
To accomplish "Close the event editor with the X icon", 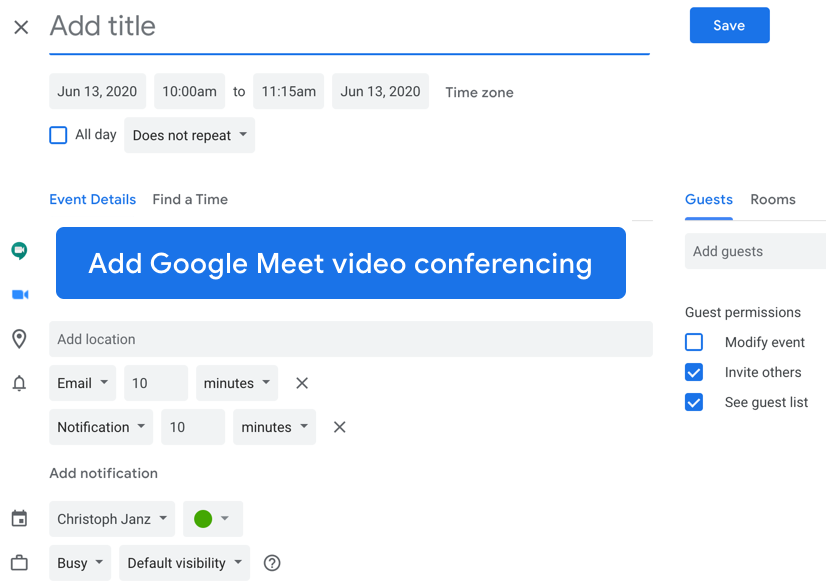I will (x=21, y=27).
